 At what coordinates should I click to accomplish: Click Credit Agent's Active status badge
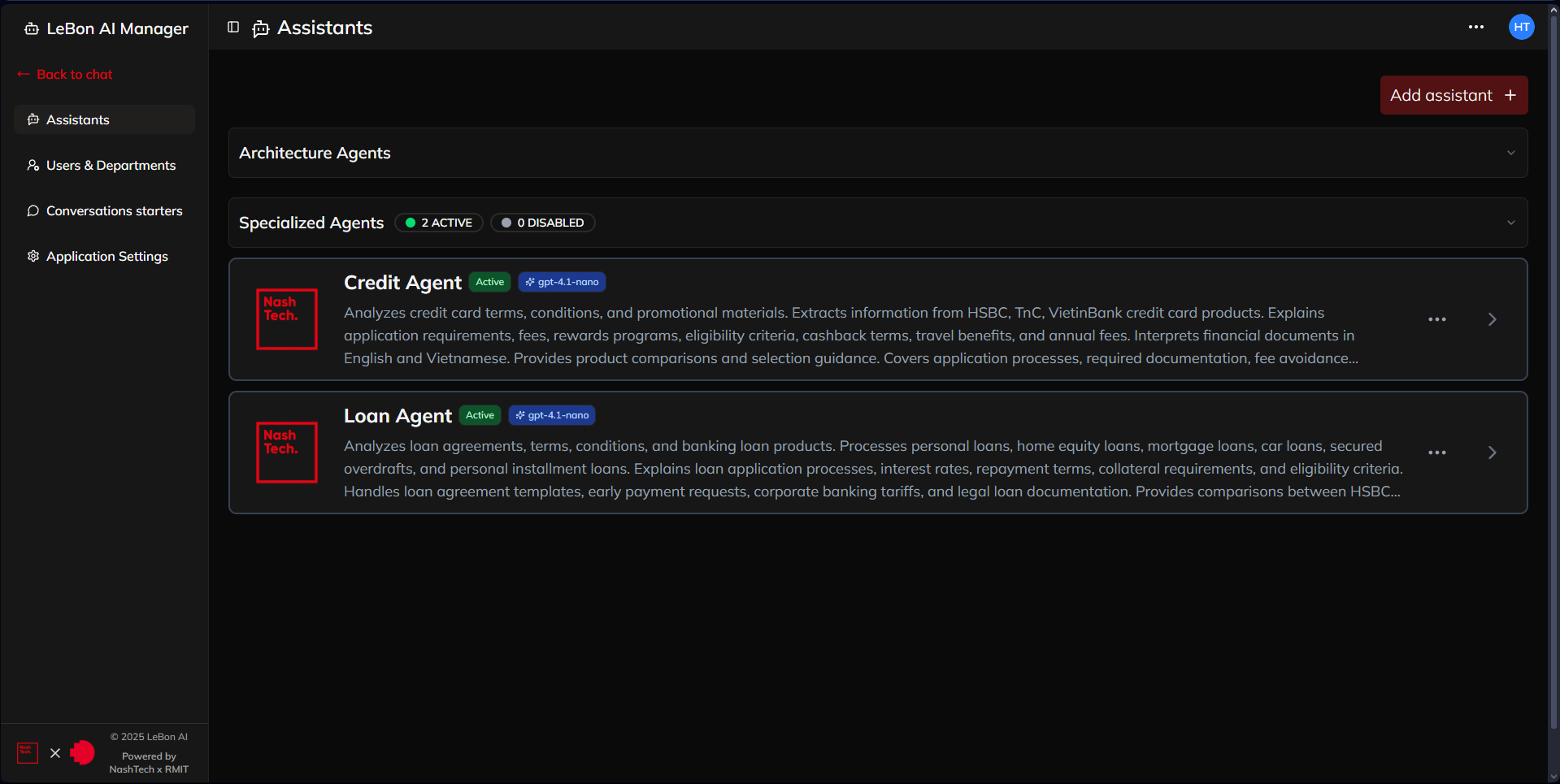pos(490,282)
